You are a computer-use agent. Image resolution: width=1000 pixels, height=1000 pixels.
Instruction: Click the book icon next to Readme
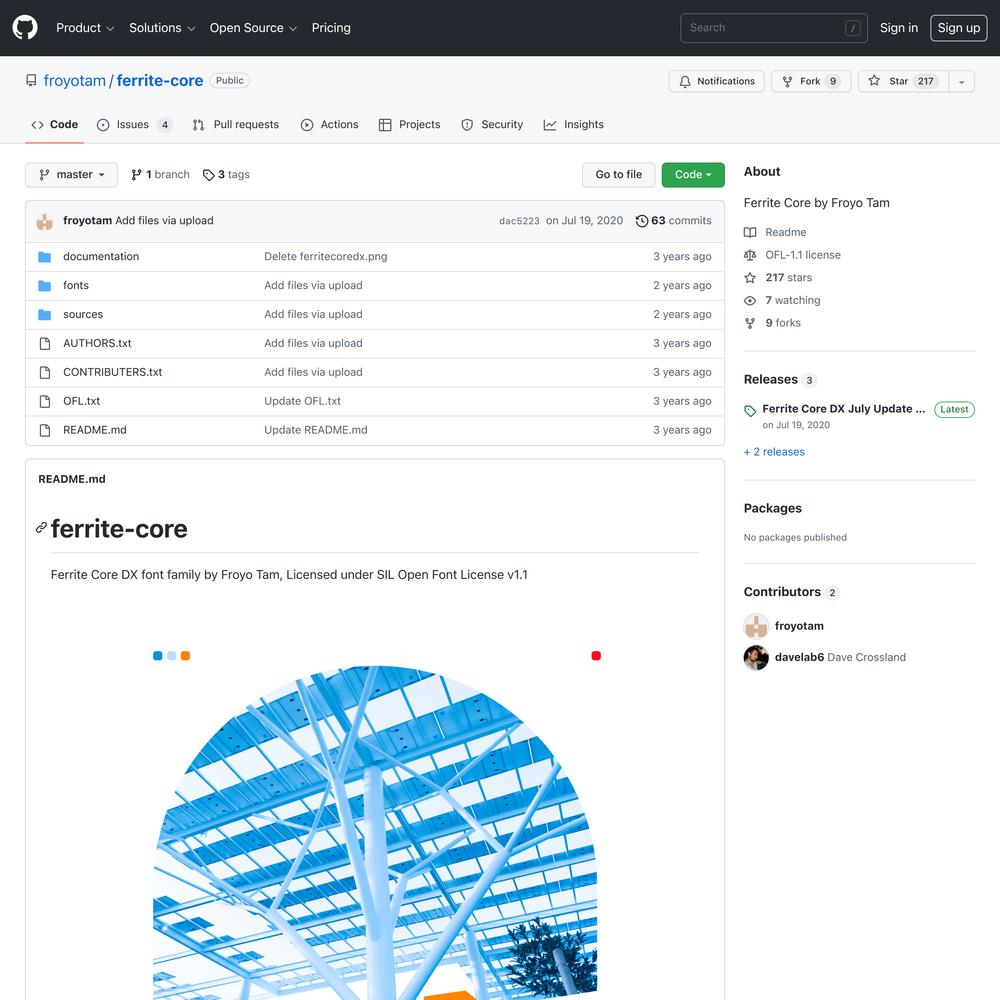pyautogui.click(x=750, y=232)
